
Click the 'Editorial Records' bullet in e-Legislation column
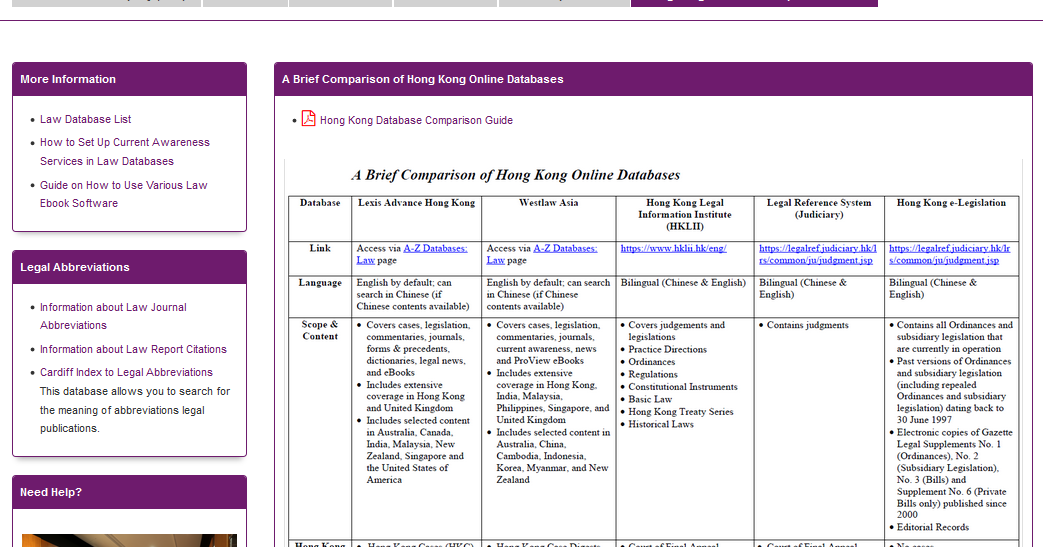pyautogui.click(x=933, y=527)
